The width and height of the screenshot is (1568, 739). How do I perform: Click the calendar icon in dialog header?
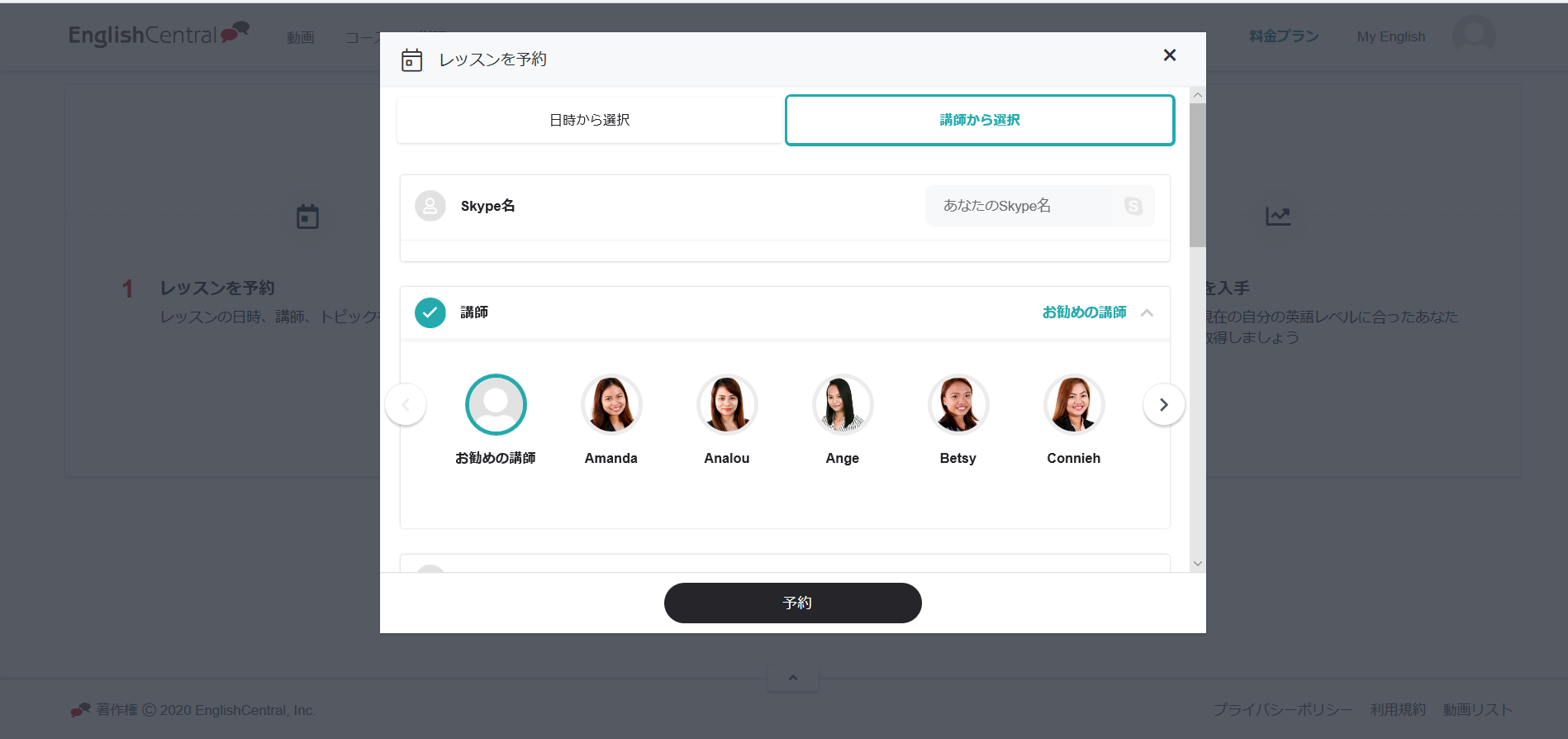411,60
